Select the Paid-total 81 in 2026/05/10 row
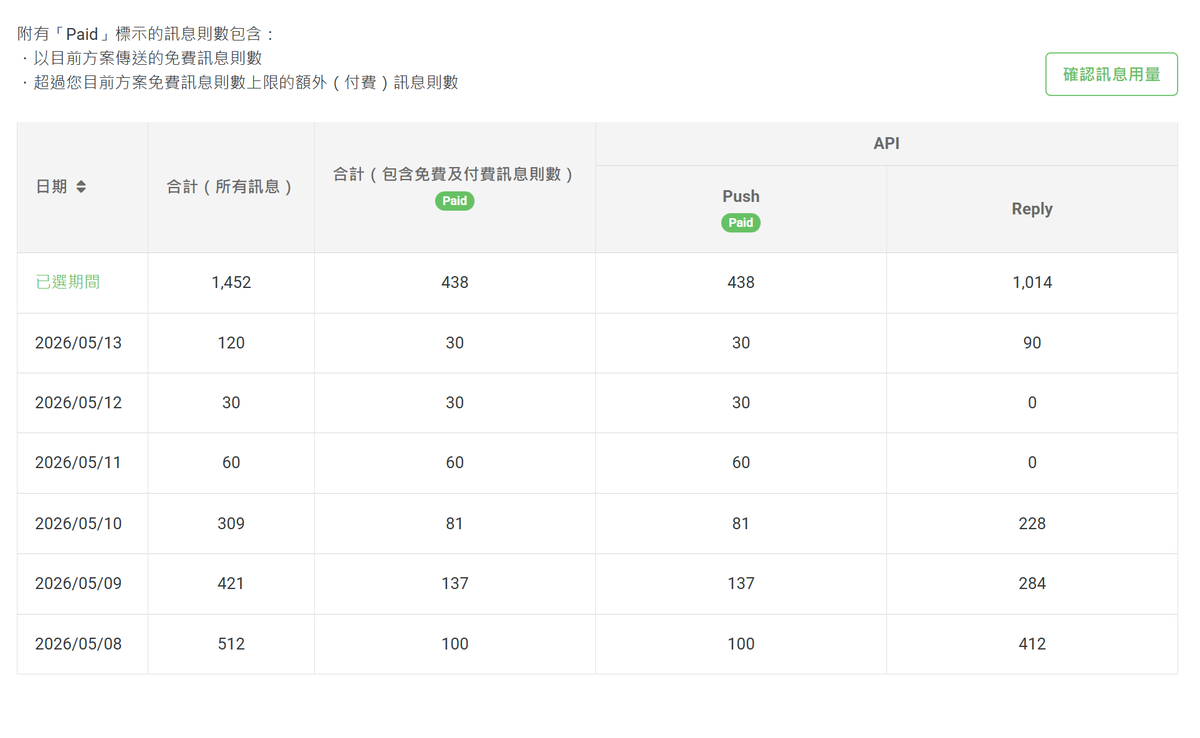Viewport: 1200px width, 738px height. [455, 524]
